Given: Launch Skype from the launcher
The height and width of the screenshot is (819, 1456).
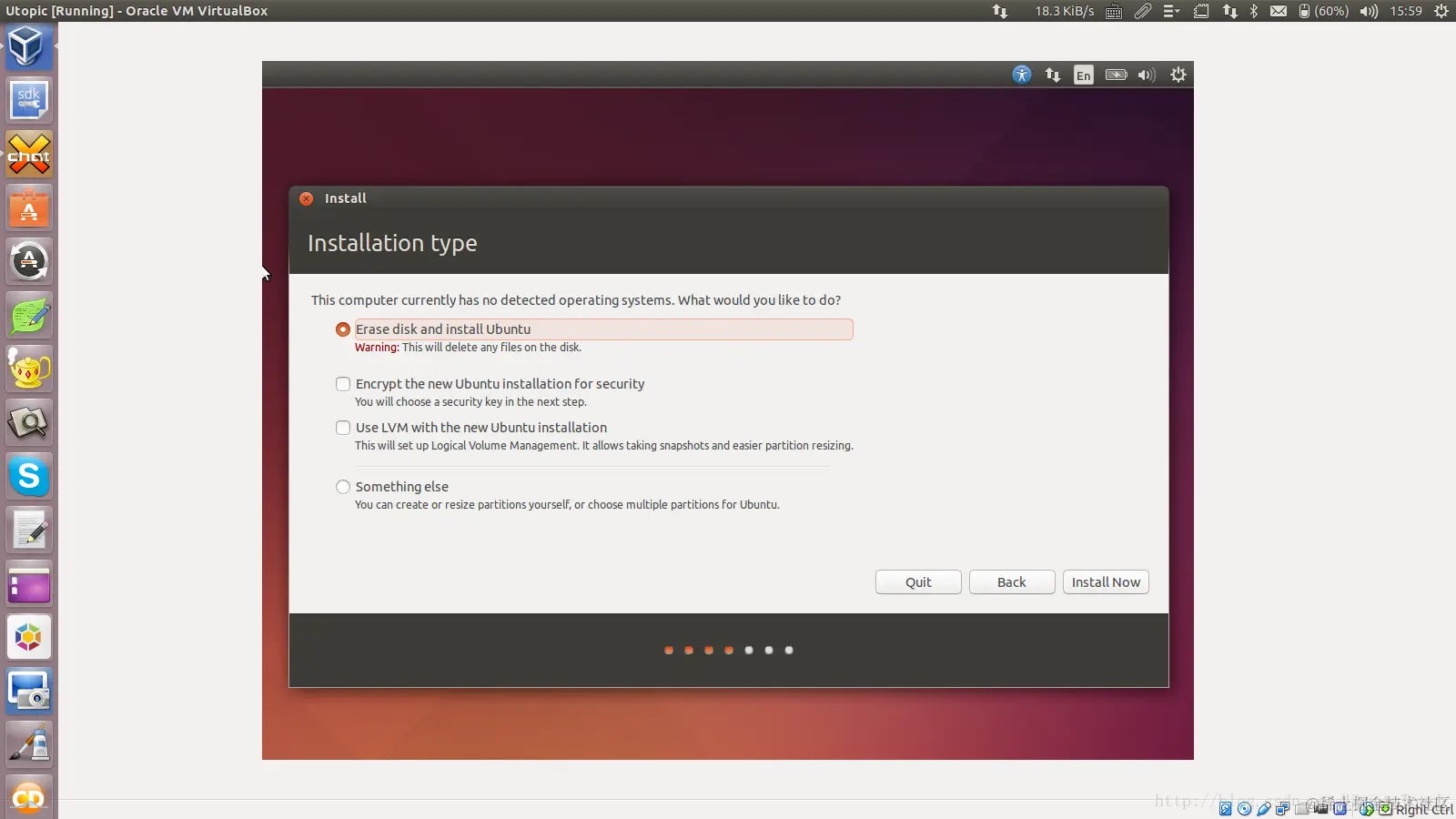Looking at the screenshot, I should (x=29, y=476).
